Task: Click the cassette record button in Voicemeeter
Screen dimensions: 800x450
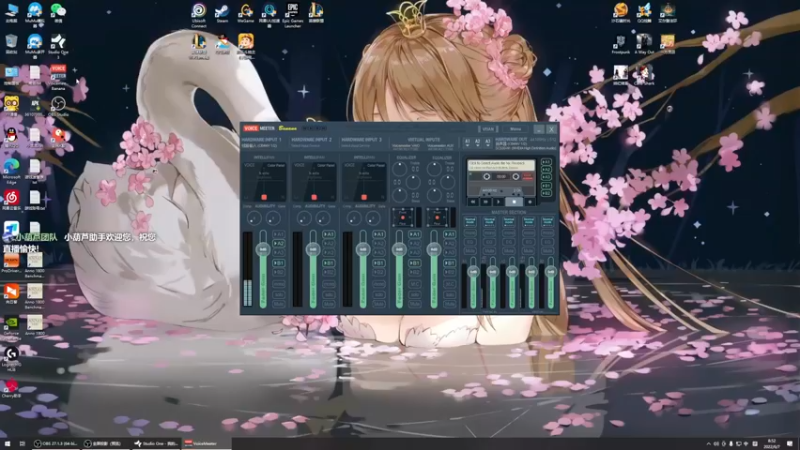Action: pyautogui.click(x=529, y=202)
